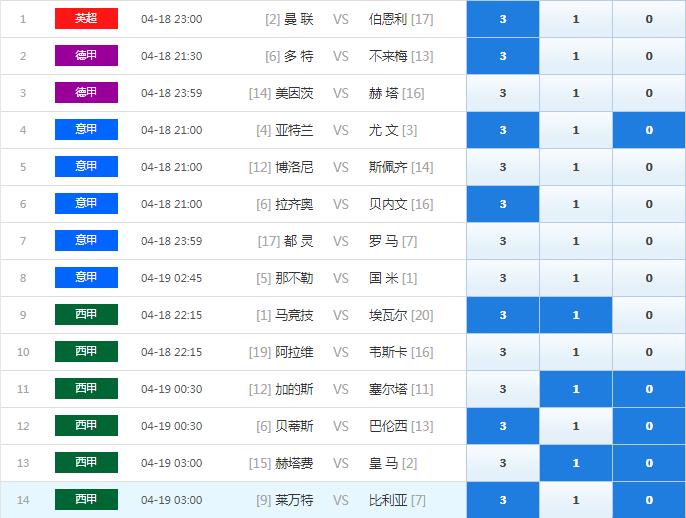Click the blue 意甲 tag in row 8
The width and height of the screenshot is (686, 518).
point(86,277)
